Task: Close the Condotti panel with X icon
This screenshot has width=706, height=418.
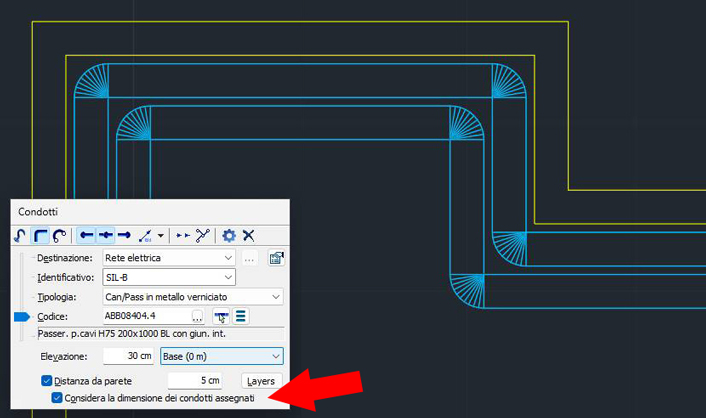Action: click(x=249, y=235)
